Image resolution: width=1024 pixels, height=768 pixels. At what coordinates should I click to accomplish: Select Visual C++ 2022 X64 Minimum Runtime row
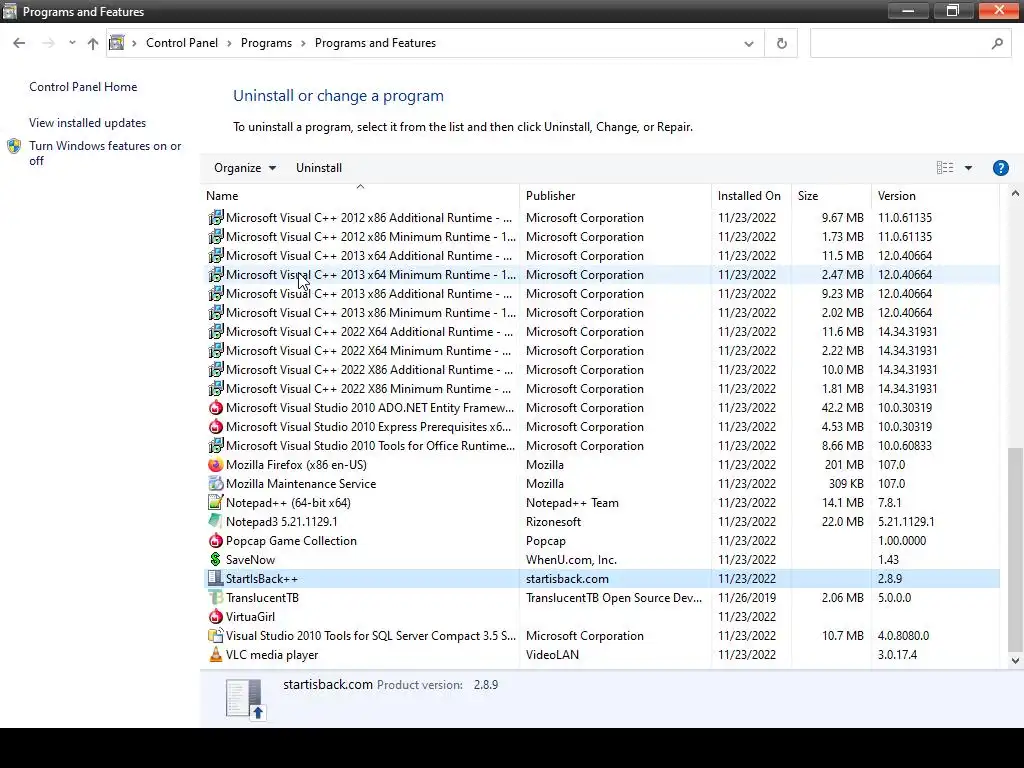[x=601, y=351]
